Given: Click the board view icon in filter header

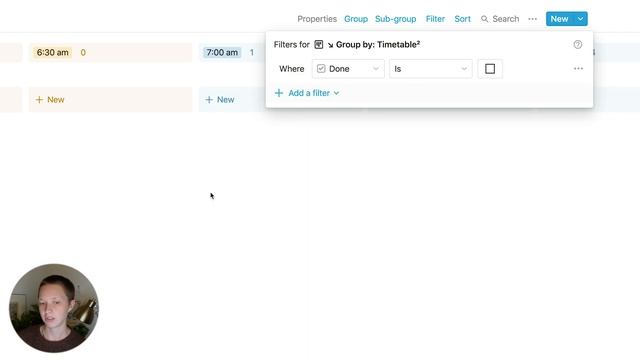Looking at the screenshot, I should (319, 44).
